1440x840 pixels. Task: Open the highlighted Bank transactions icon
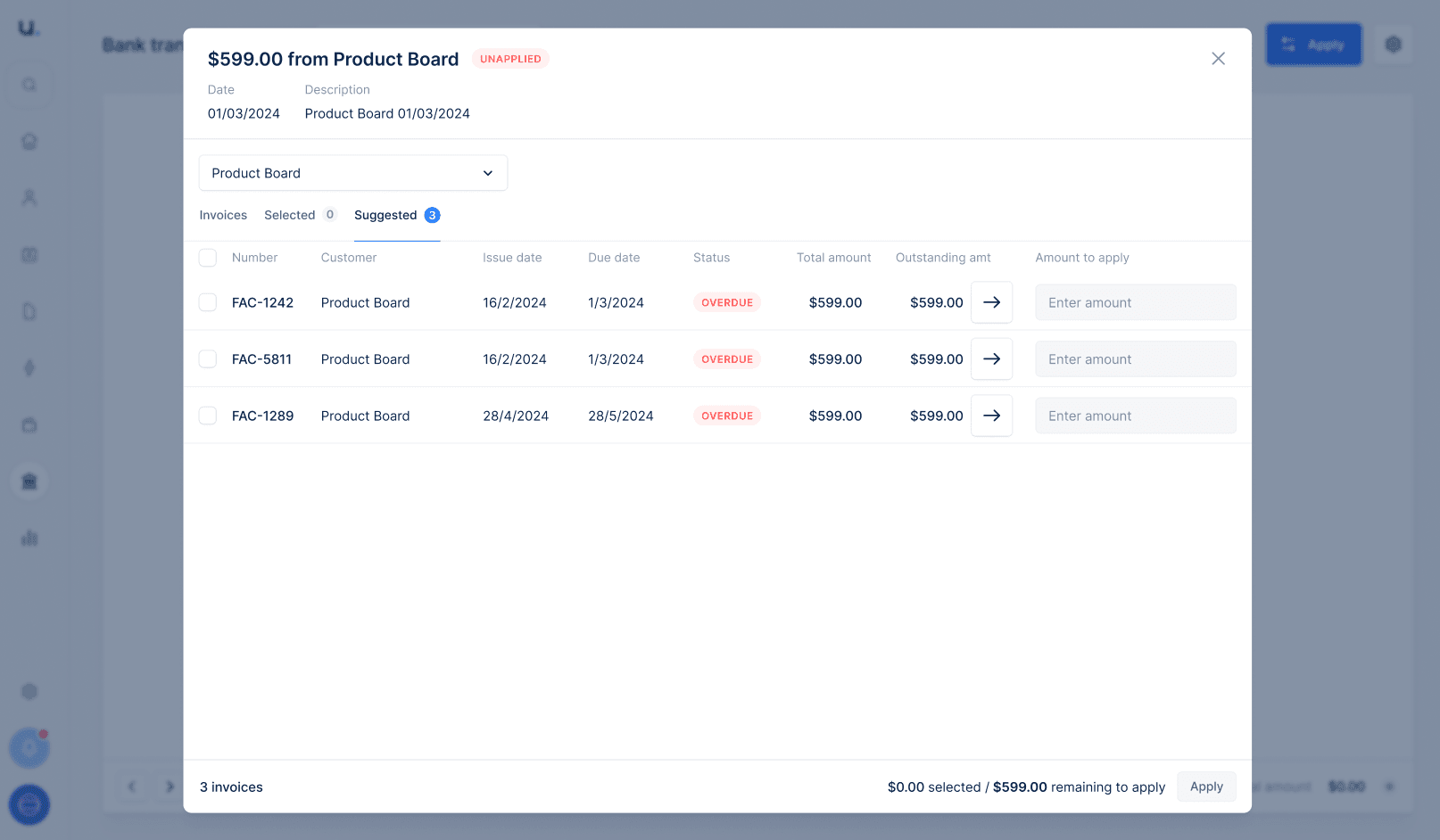[x=29, y=481]
